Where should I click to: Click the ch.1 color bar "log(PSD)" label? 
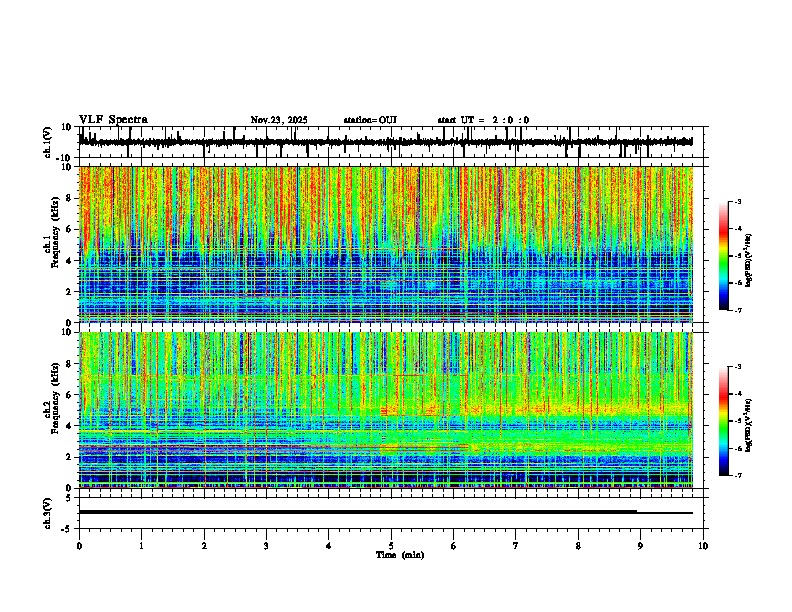coord(749,260)
